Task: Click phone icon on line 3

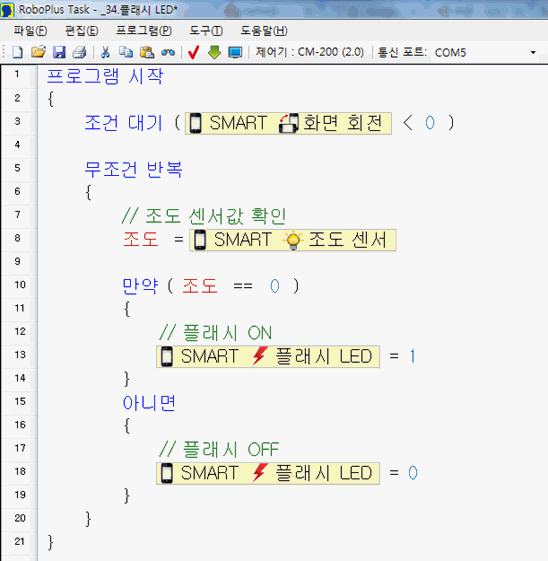Action: click(x=195, y=123)
